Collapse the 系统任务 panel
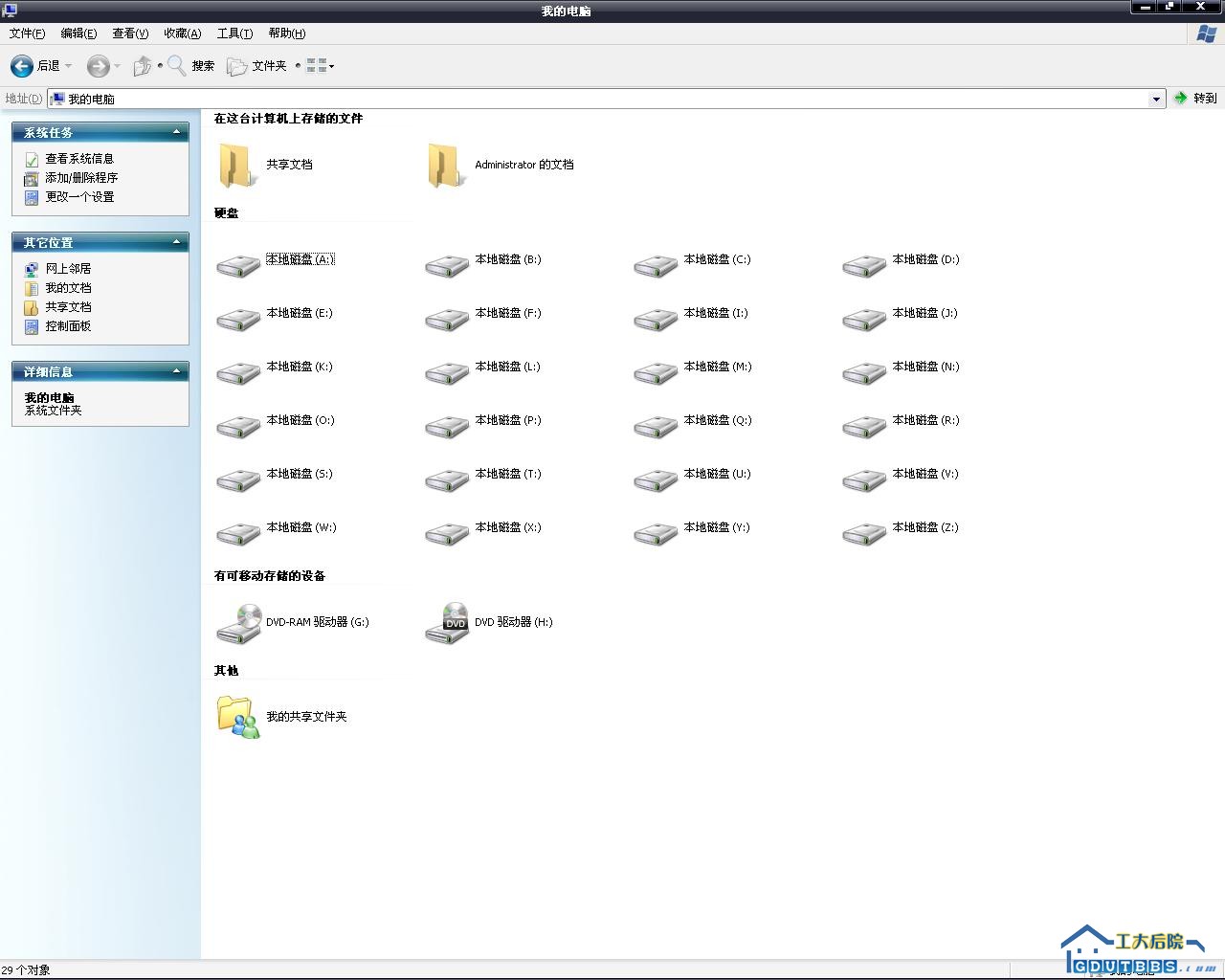The image size is (1225, 980). coord(176,132)
